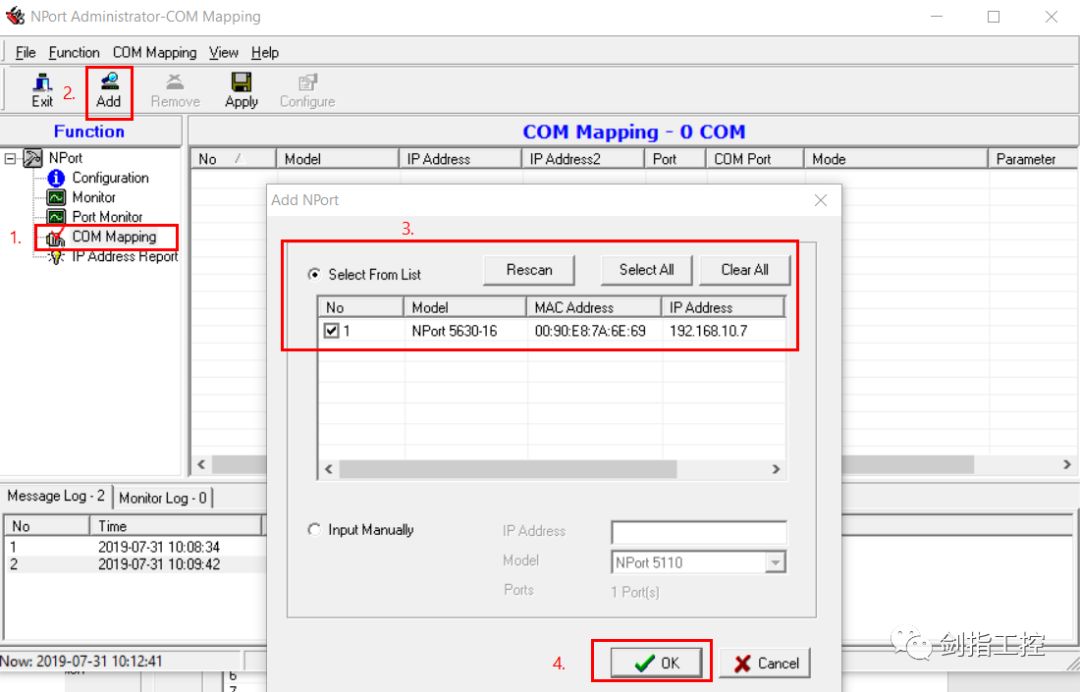Viewport: 1080px width, 692px height.
Task: Uncheck the NPort 5630-16 row checkbox
Action: point(331,331)
